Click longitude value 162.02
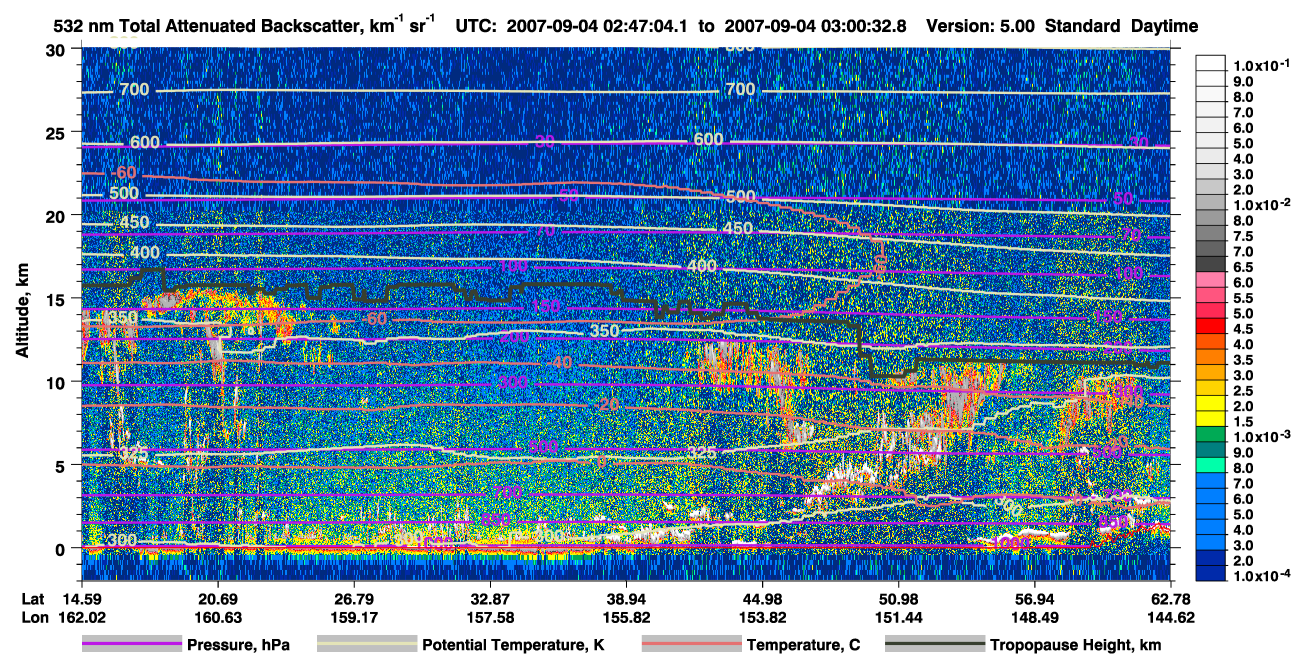 [x=81, y=617]
